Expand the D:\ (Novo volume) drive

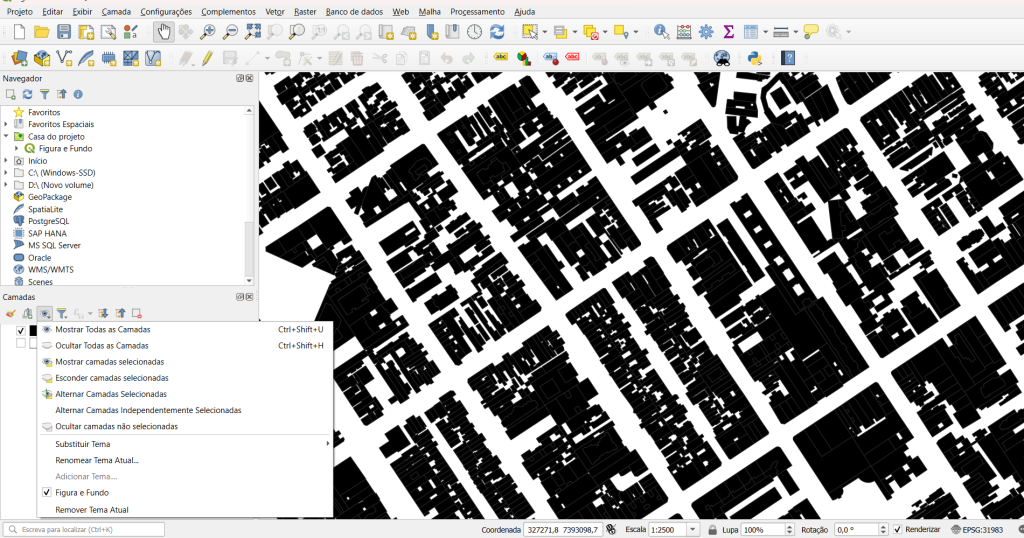tap(7, 185)
